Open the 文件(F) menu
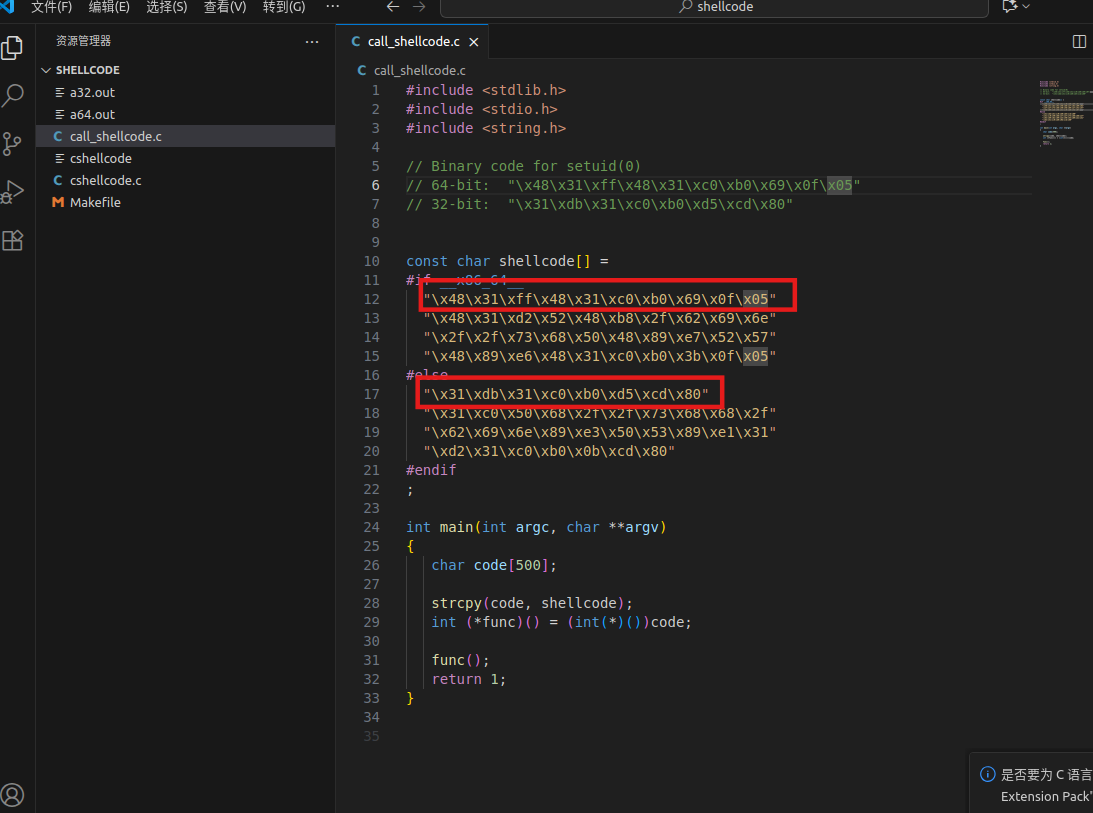Viewport: 1093px width, 813px height. pos(52,7)
